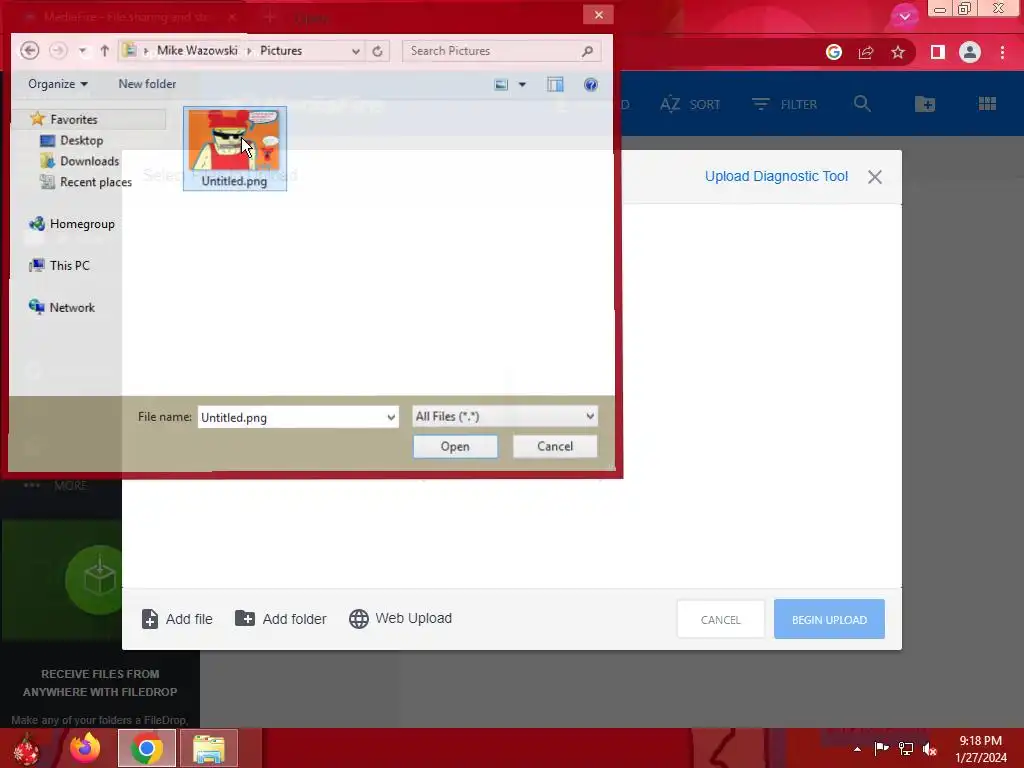Open Action Center flag icon
This screenshot has height=768, width=1024.
(x=881, y=749)
